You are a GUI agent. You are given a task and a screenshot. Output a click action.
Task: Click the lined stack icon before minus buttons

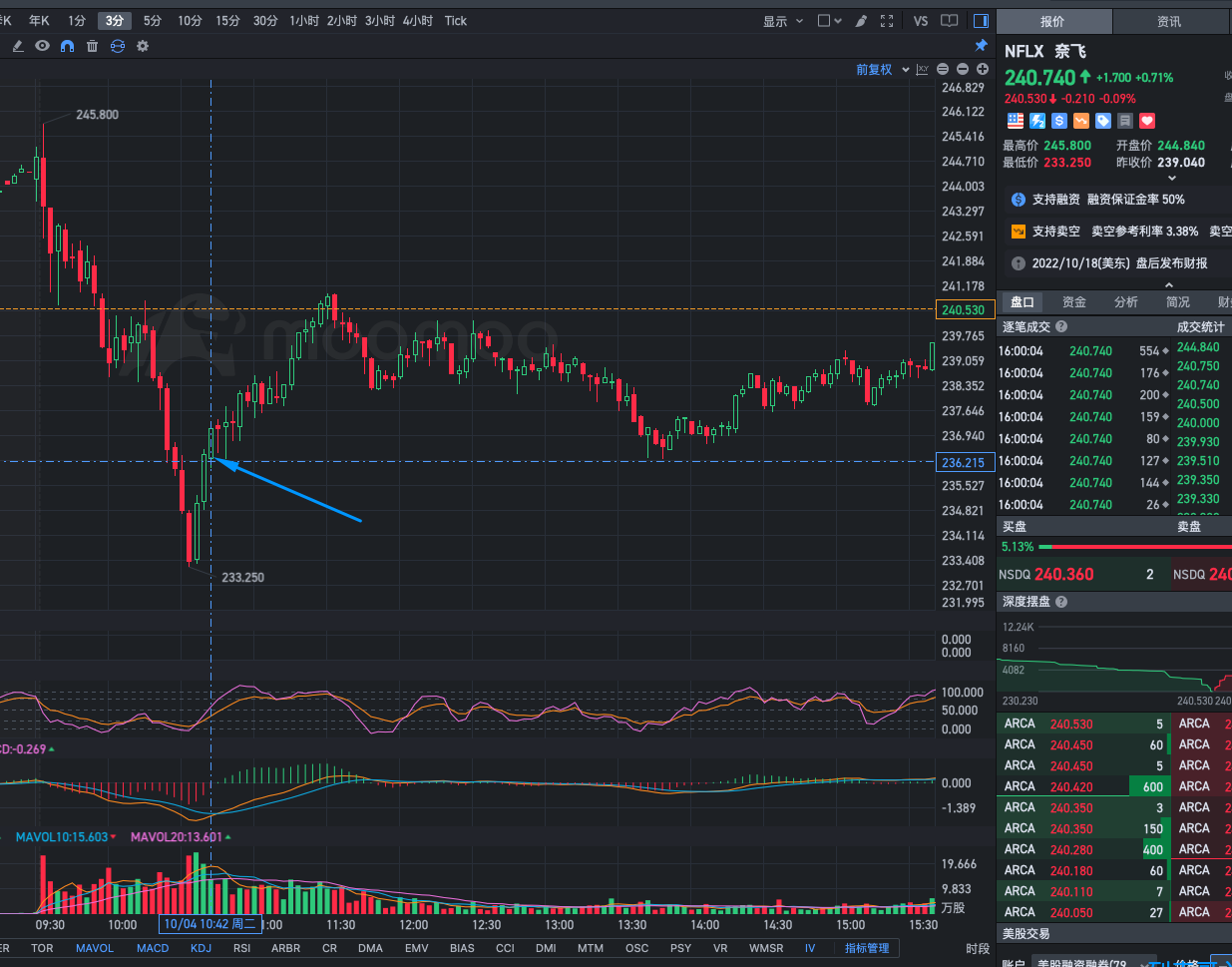pyautogui.click(x=943, y=69)
